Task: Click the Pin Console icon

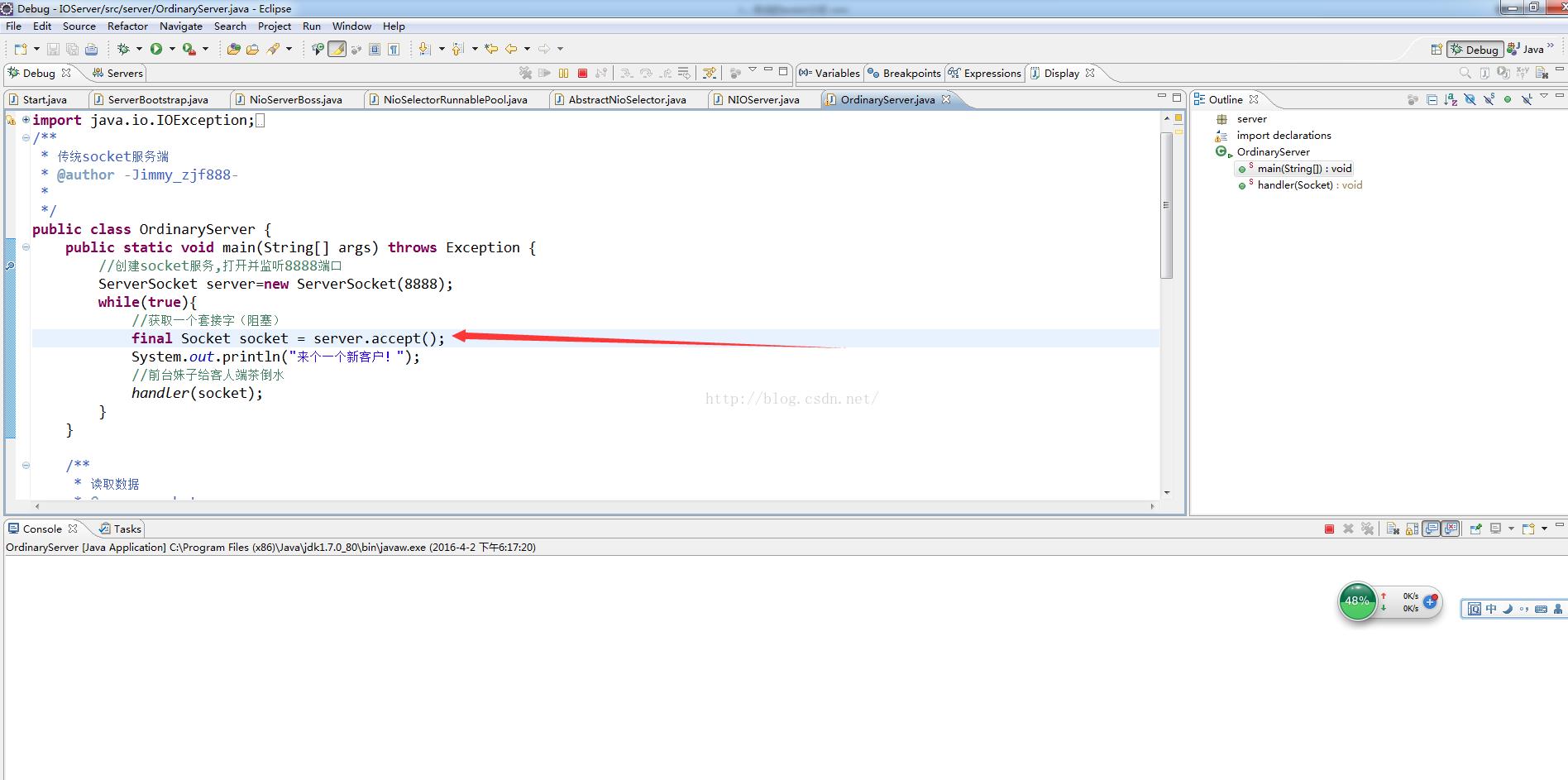Action: pos(1476,529)
